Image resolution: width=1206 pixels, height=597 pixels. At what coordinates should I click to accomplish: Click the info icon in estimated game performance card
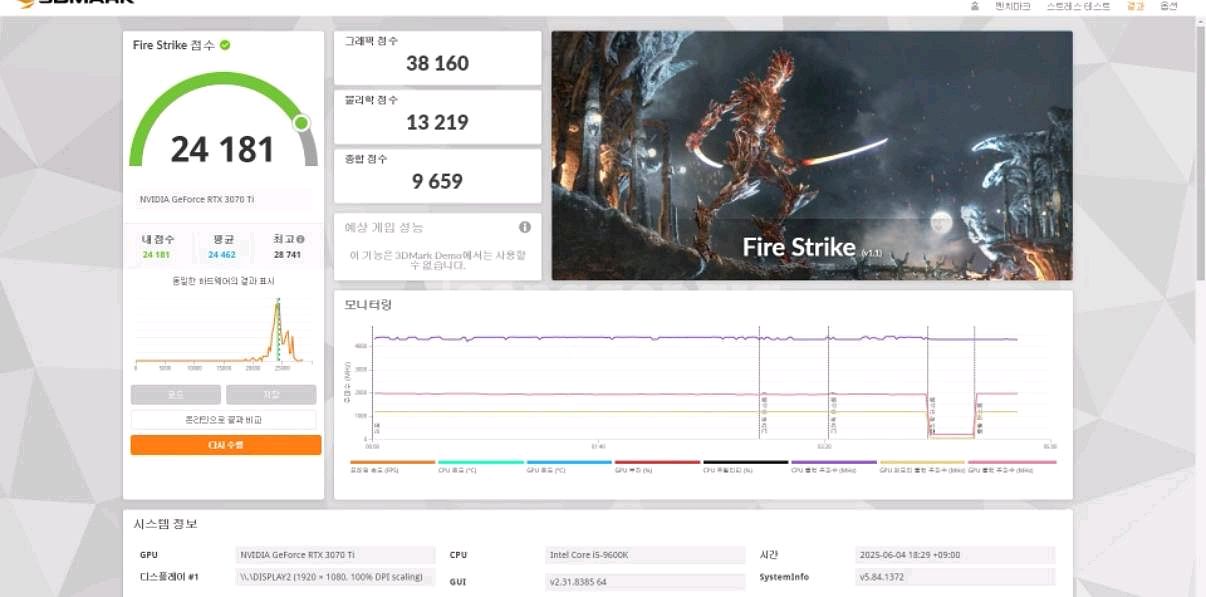coord(525,227)
